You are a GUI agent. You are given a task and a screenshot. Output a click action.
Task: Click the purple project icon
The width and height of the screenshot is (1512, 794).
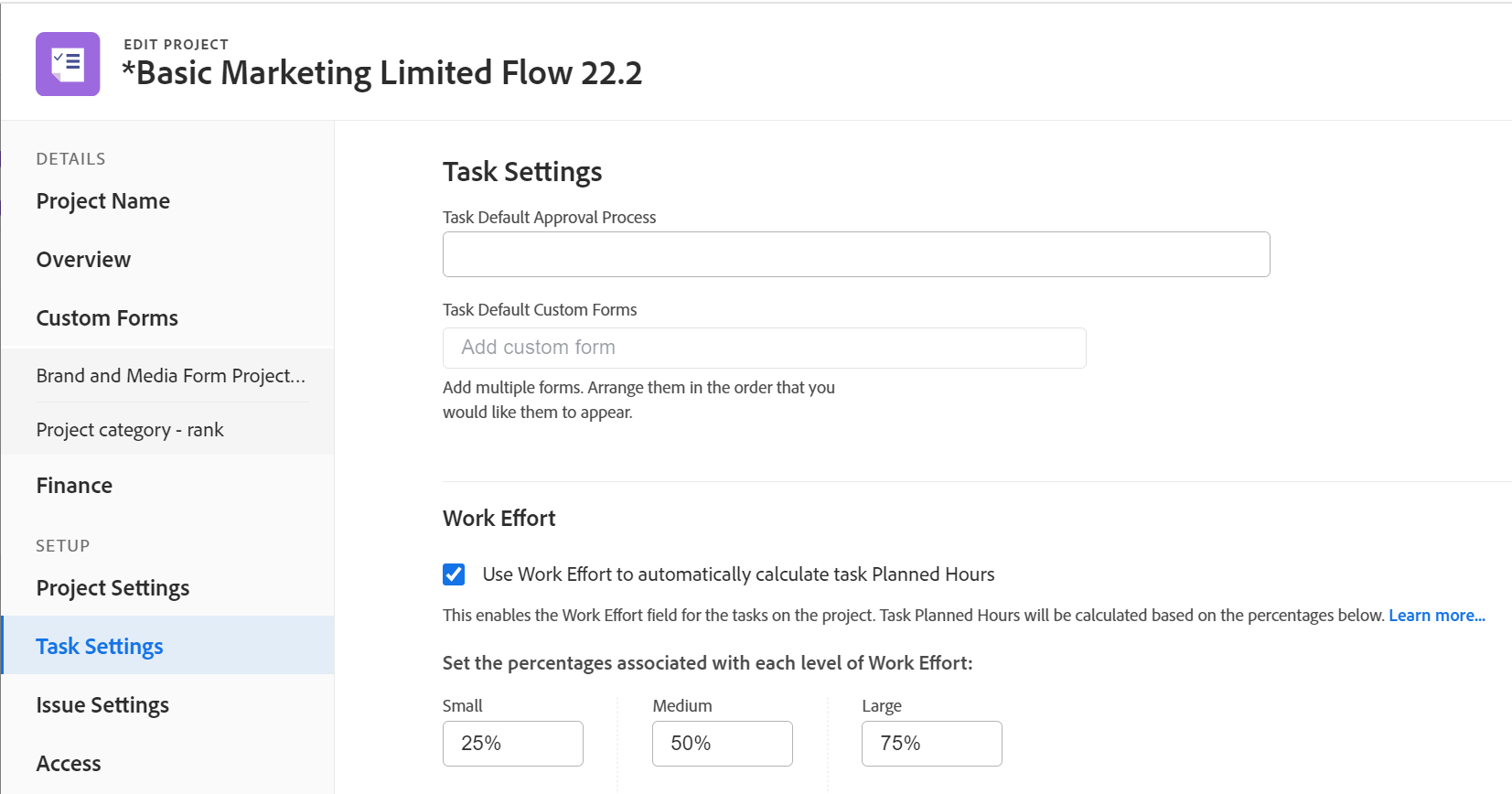[x=68, y=64]
